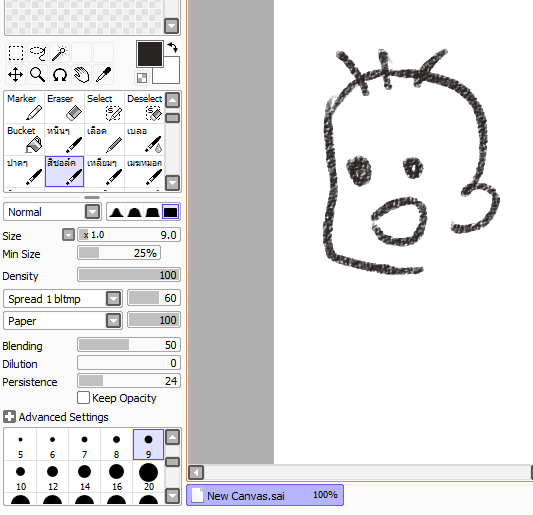
Task: Select the Deselect pen tool
Action: (144, 107)
